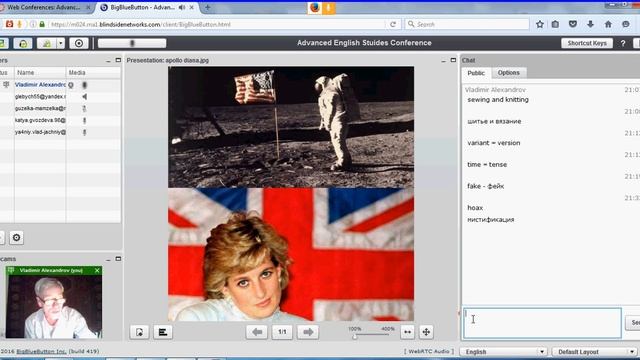Select user Vladimir Alexandrov in the list
This screenshot has width=640, height=360.
coord(40,85)
